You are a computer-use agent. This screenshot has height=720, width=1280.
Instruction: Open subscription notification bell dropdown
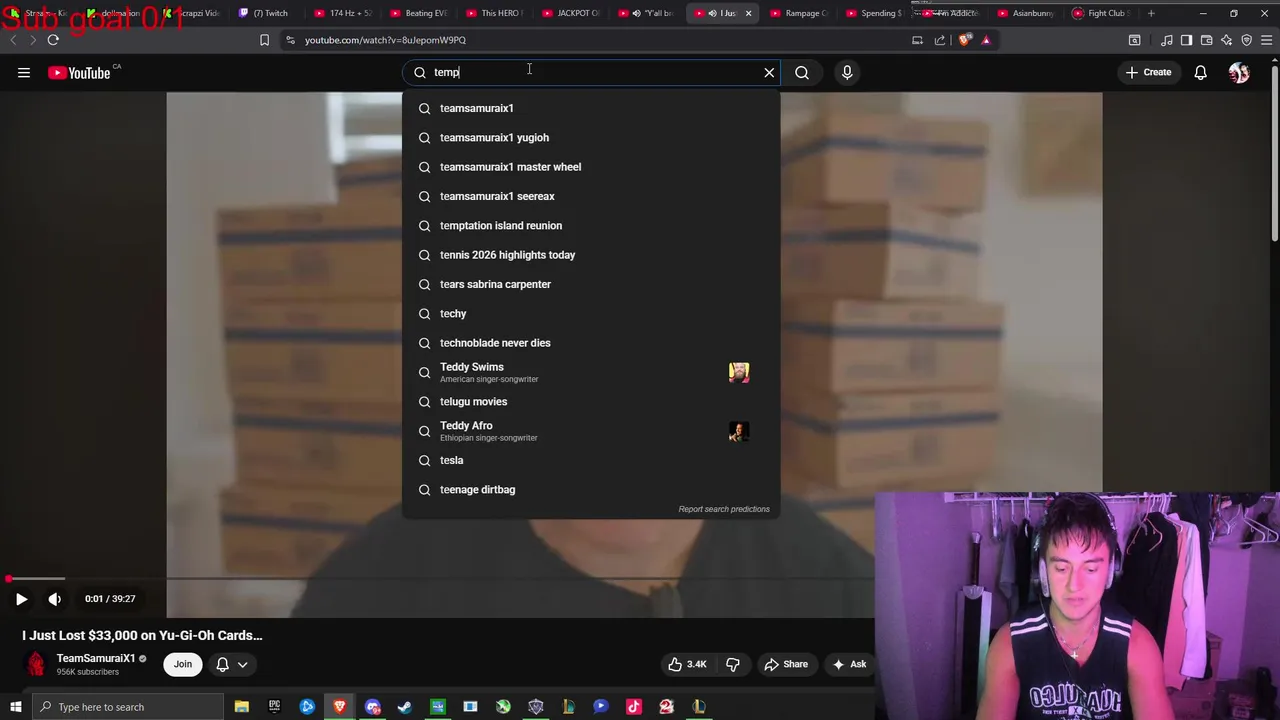(x=232, y=664)
